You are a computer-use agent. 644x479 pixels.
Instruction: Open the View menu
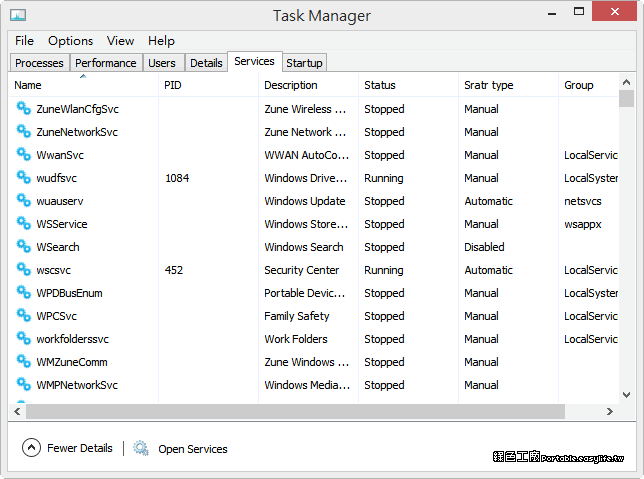[120, 41]
